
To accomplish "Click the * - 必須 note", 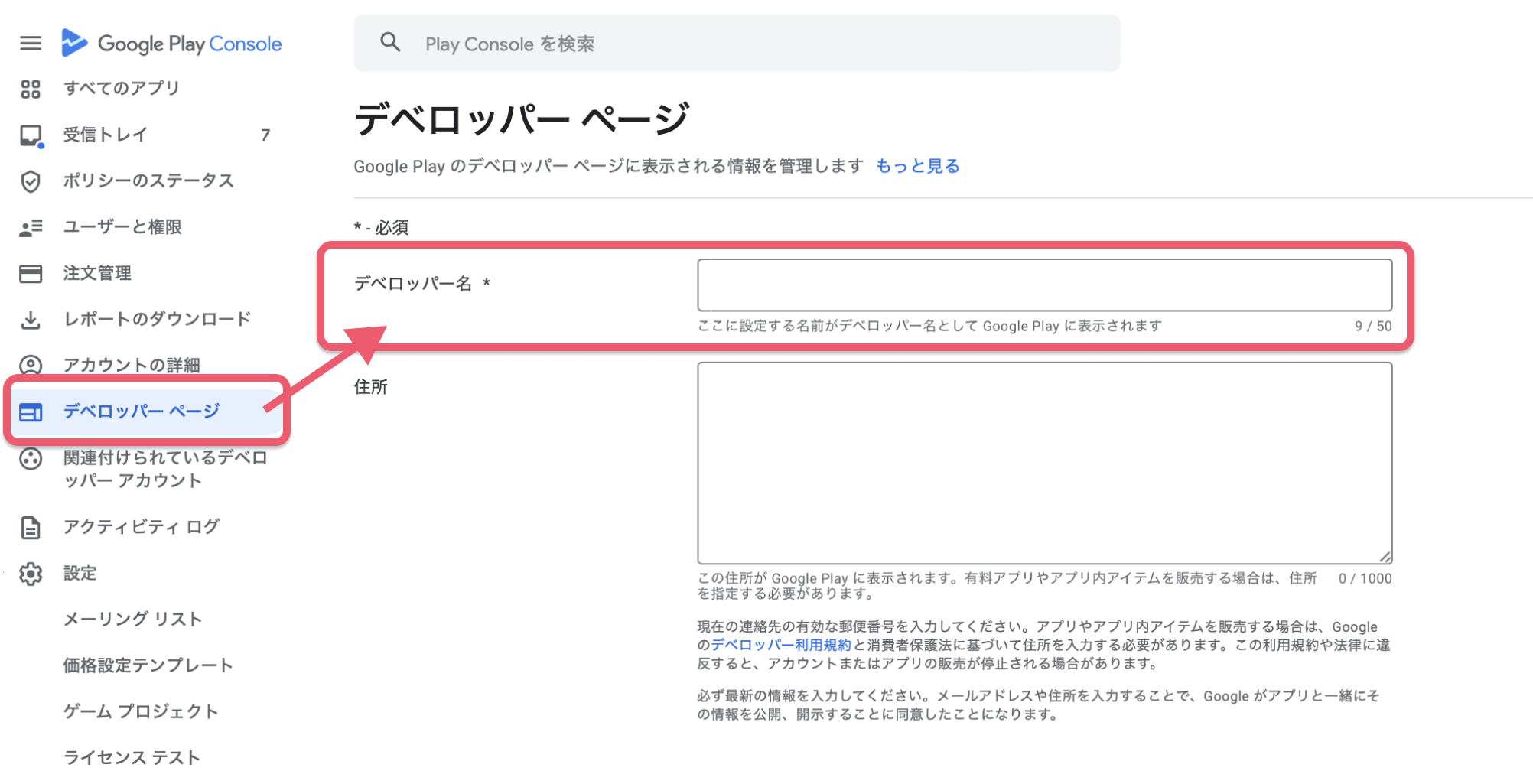I will [381, 227].
